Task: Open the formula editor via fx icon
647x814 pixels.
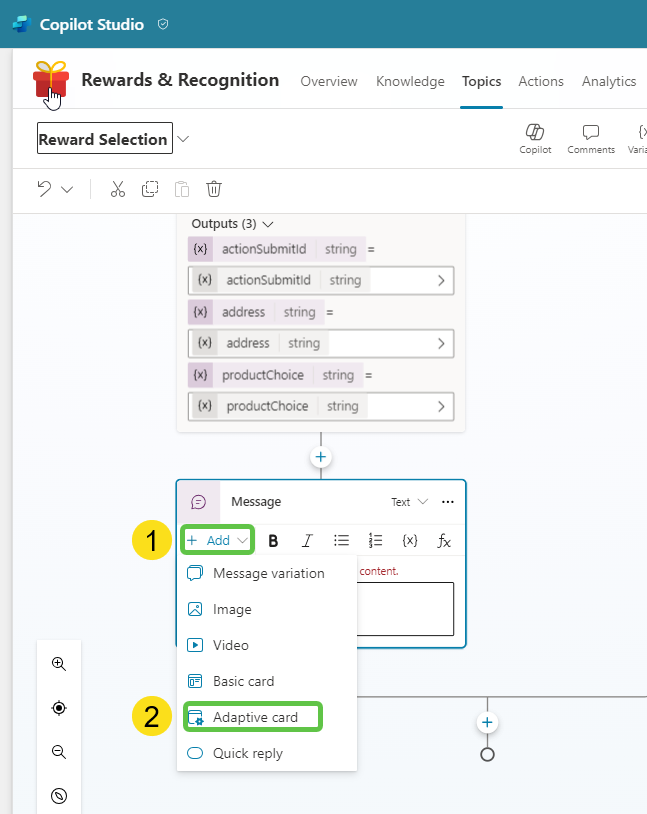Action: pos(443,540)
